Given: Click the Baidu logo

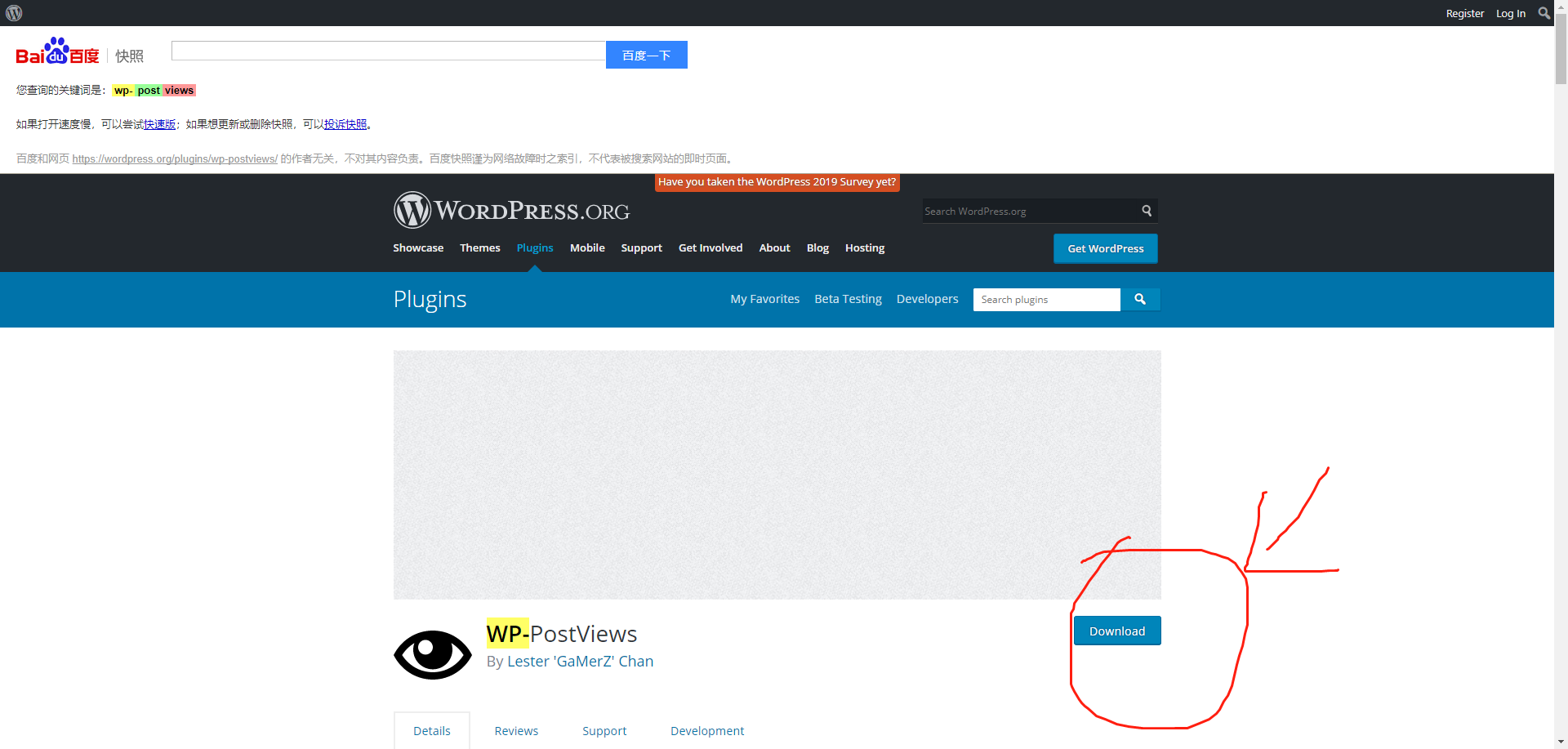Looking at the screenshot, I should (x=57, y=51).
